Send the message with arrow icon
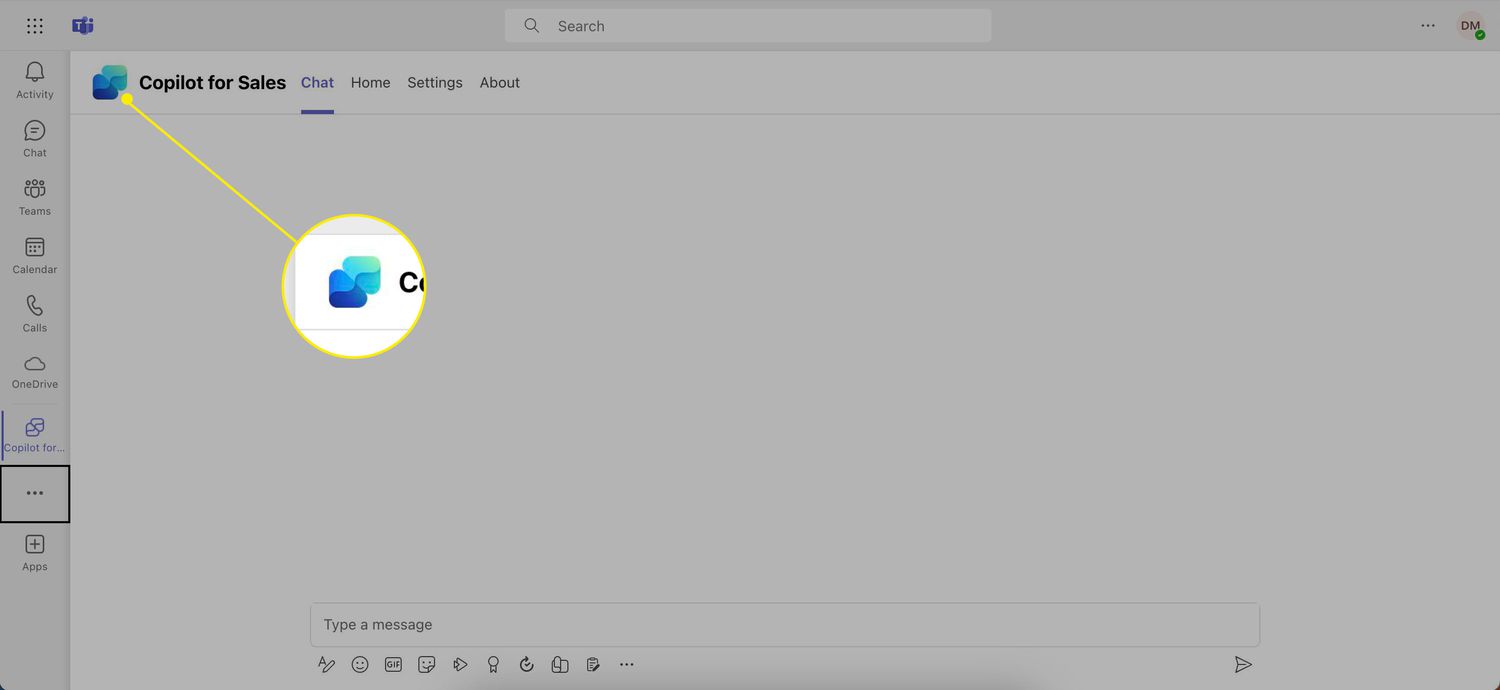The image size is (1500, 690). (x=1242, y=664)
